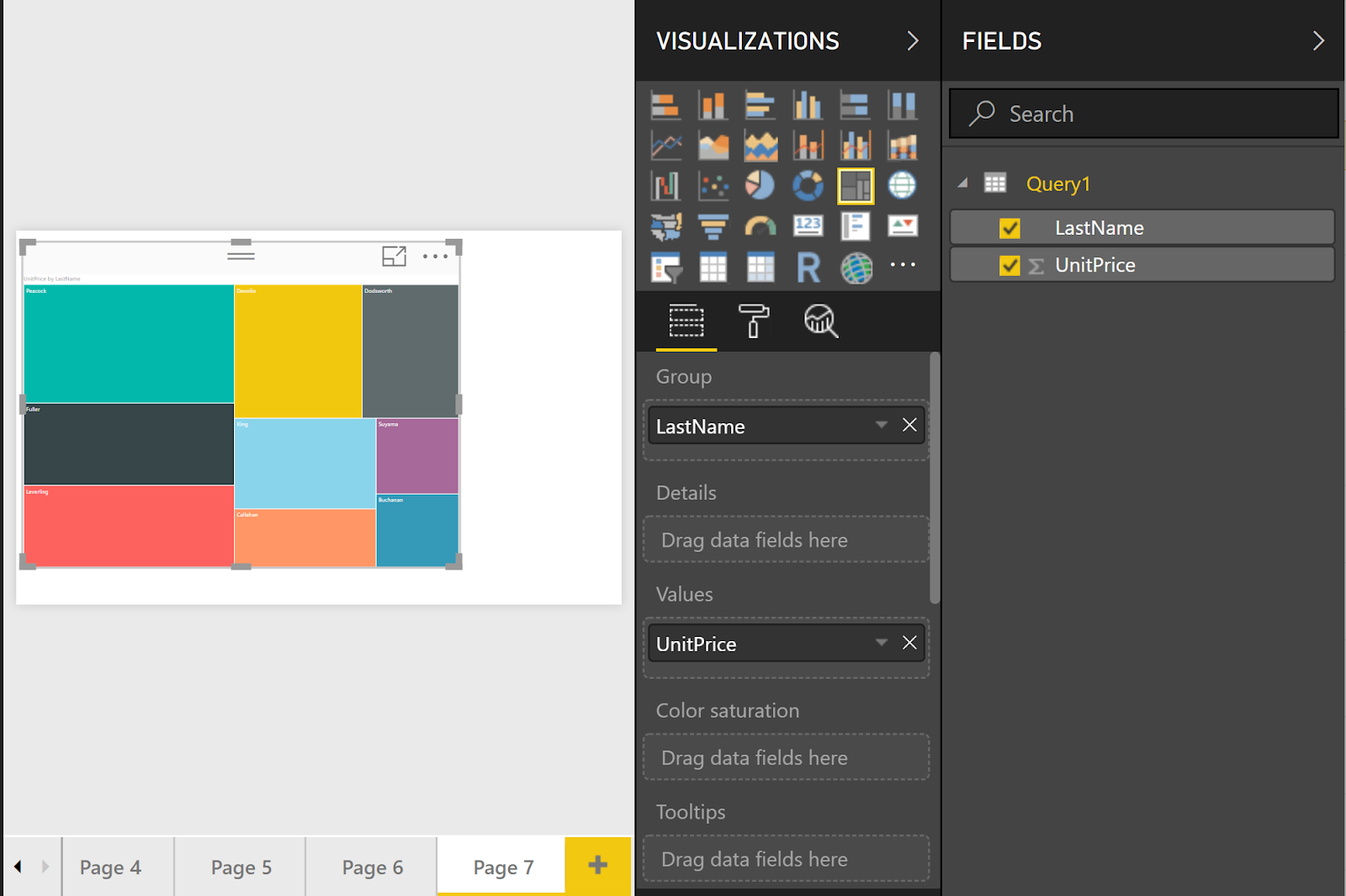Select the Card (123) visualization
This screenshot has width=1346, height=896.
pyautogui.click(x=808, y=225)
